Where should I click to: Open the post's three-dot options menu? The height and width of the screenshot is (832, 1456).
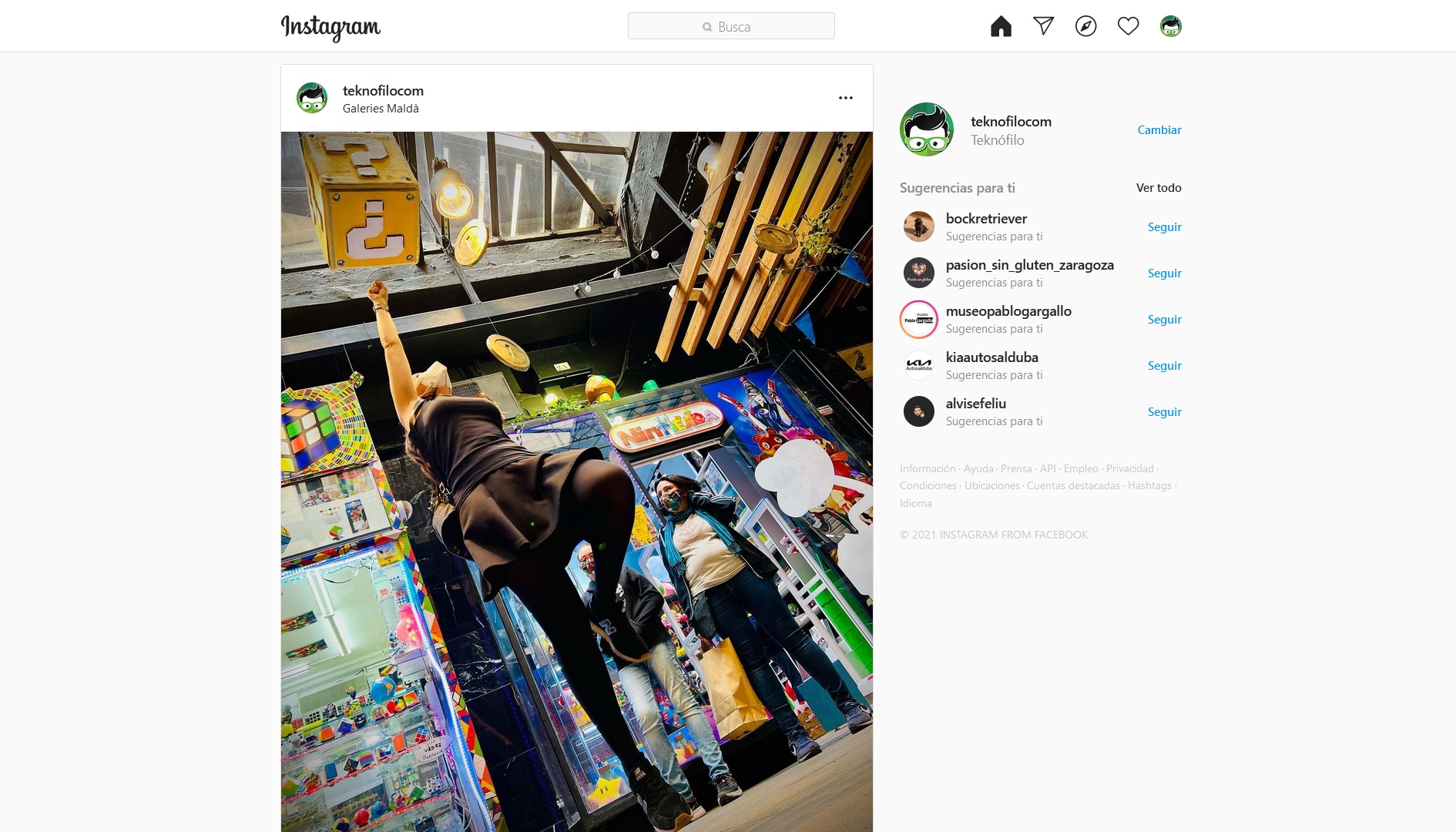coord(846,98)
